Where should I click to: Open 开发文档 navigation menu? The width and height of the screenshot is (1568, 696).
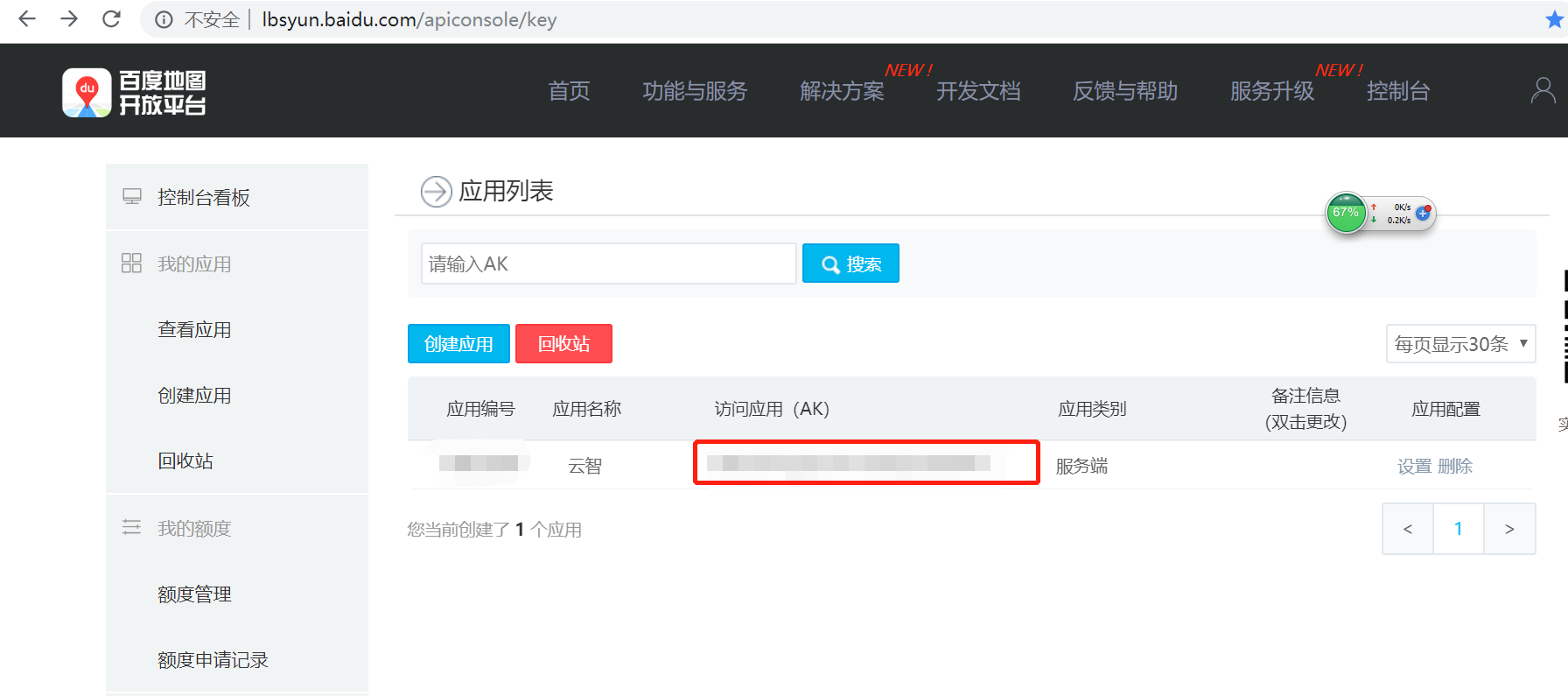[978, 91]
